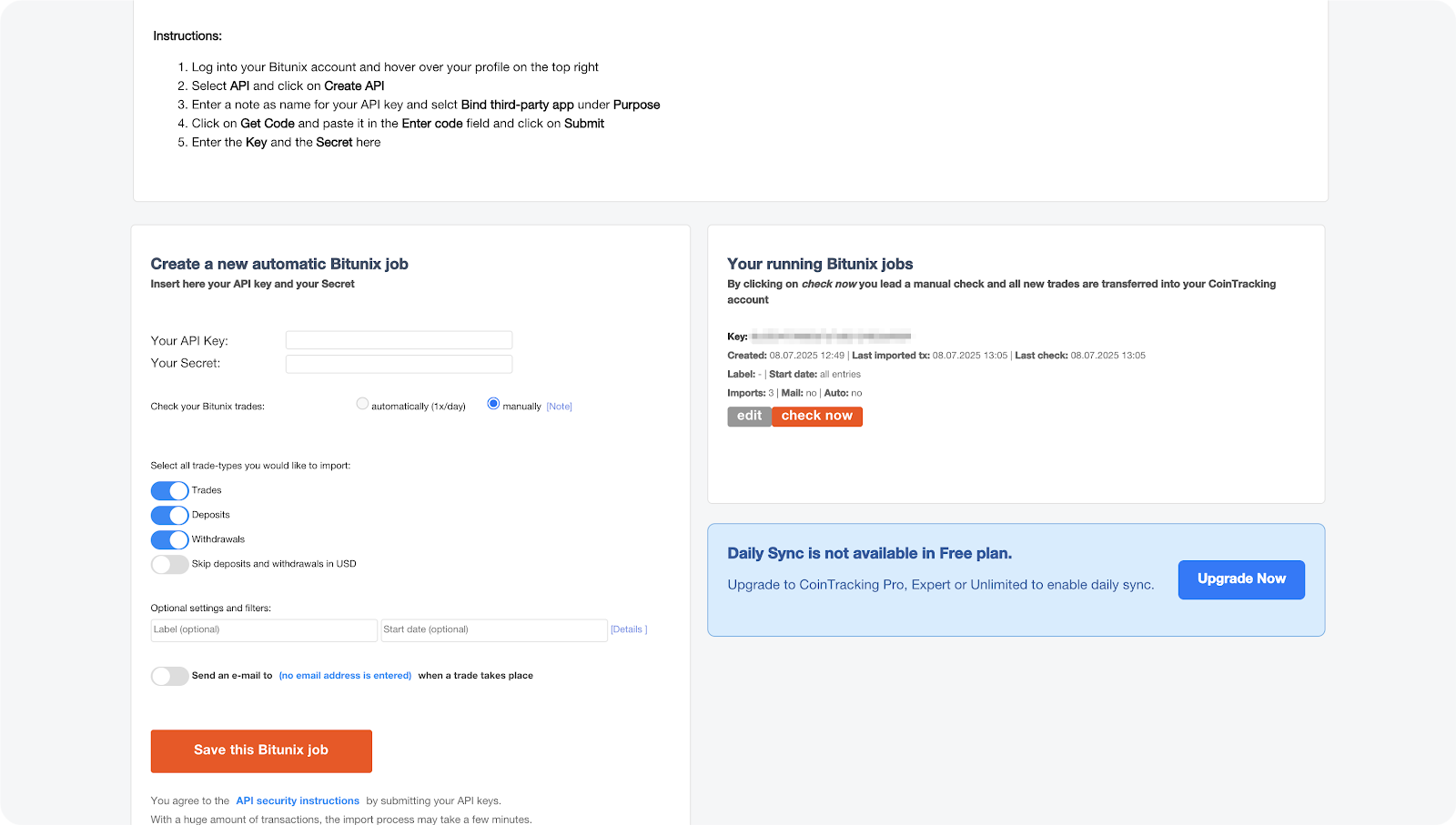Edit the running Bitunix job
The height and width of the screenshot is (825, 1456).
[x=749, y=416]
